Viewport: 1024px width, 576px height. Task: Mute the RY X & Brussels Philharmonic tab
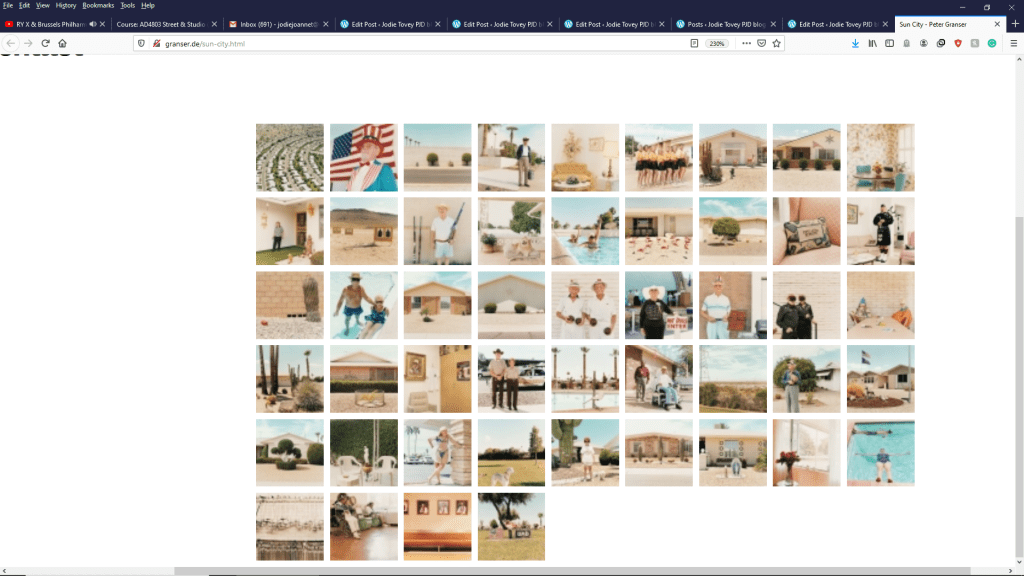93,24
